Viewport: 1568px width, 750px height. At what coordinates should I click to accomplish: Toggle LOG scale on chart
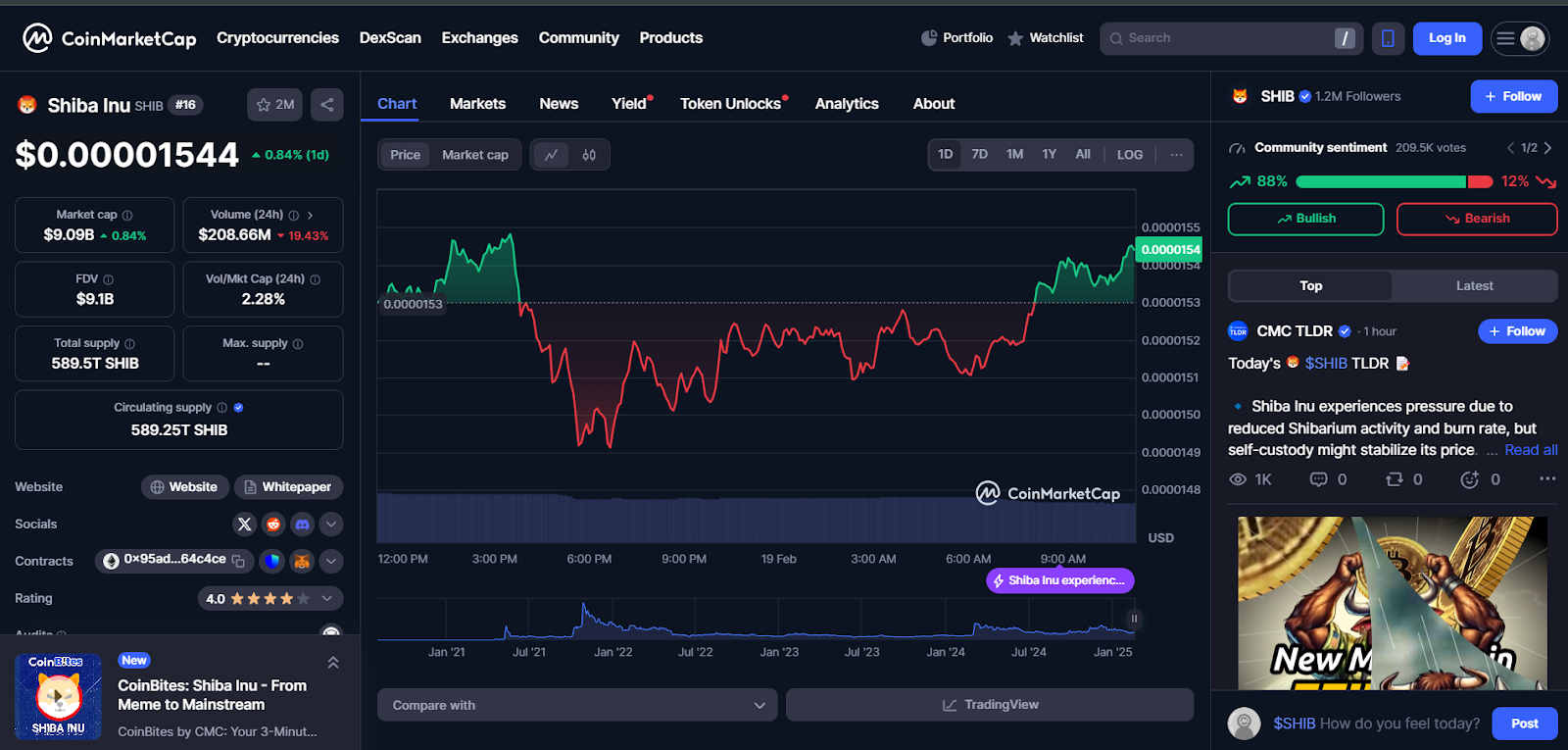(1130, 155)
